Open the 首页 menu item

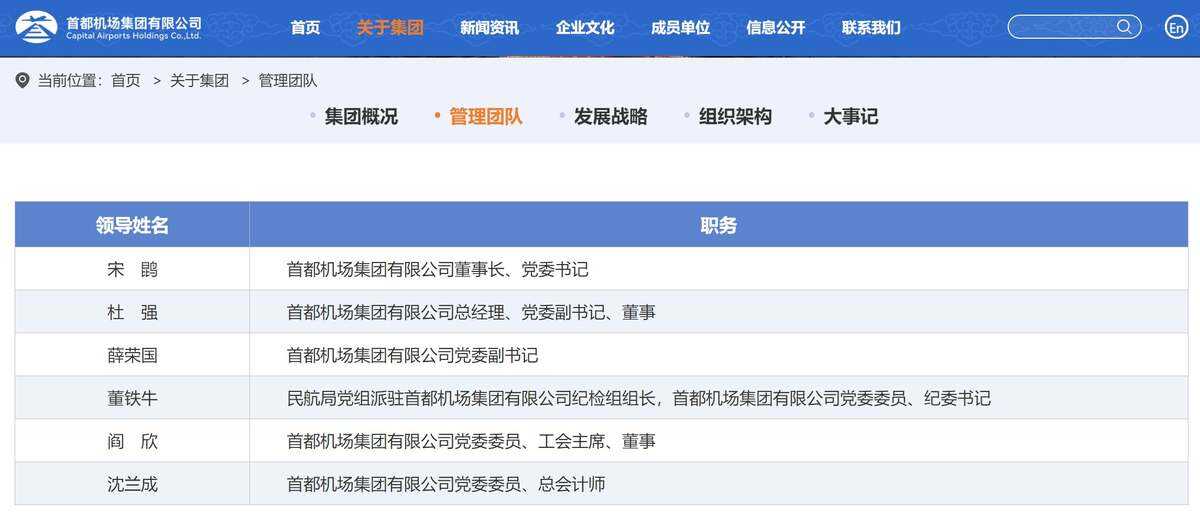pos(305,28)
